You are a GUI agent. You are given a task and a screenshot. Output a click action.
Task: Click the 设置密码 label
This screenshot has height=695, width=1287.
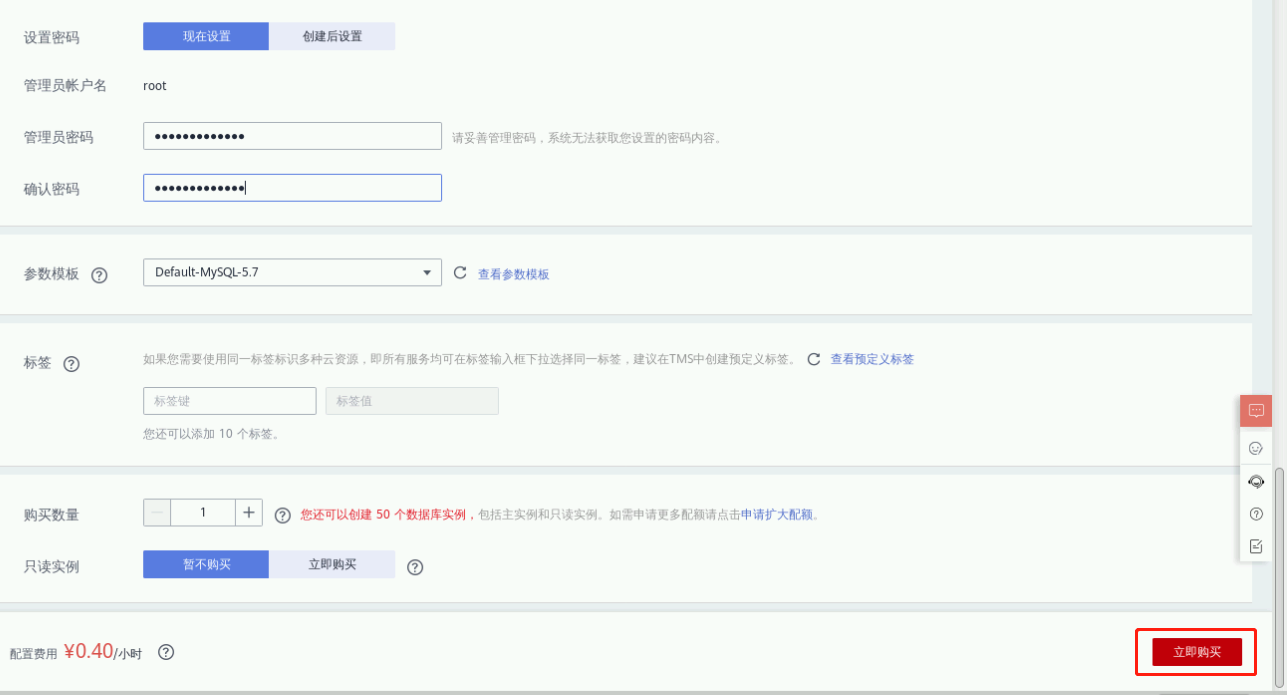(51, 38)
